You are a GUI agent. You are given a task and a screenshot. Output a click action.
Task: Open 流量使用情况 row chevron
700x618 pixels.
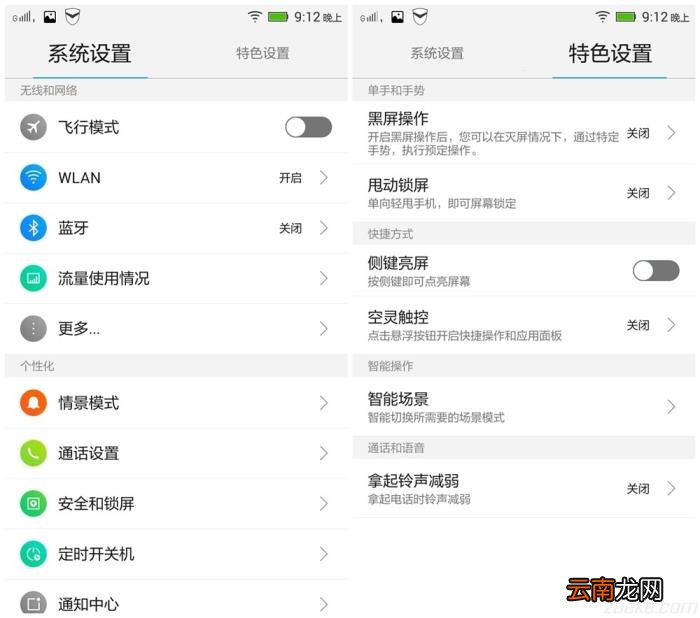324,278
